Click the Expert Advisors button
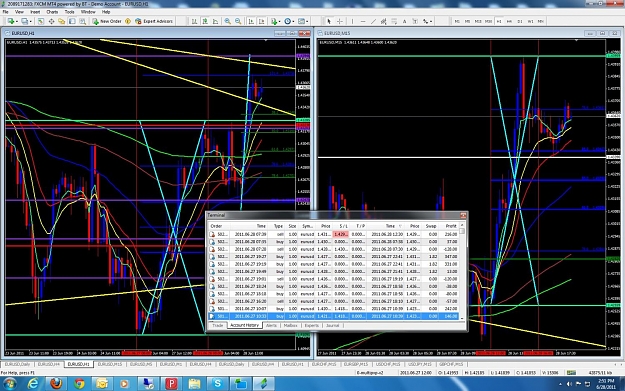Screen dimensions: 625x391 click(154, 21)
